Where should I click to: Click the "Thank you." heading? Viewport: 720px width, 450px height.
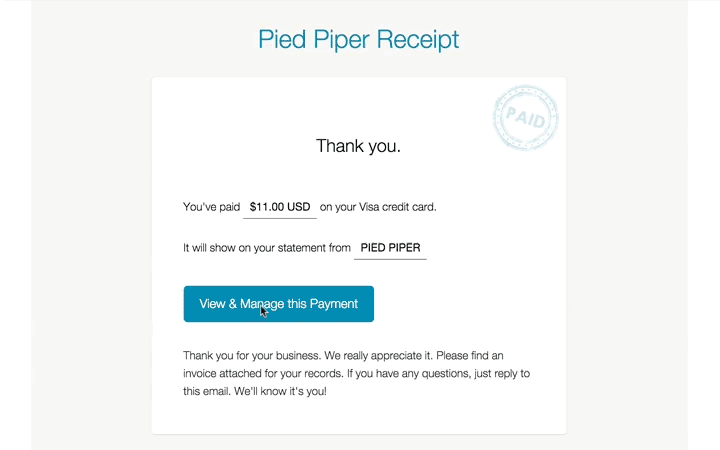tap(358, 146)
